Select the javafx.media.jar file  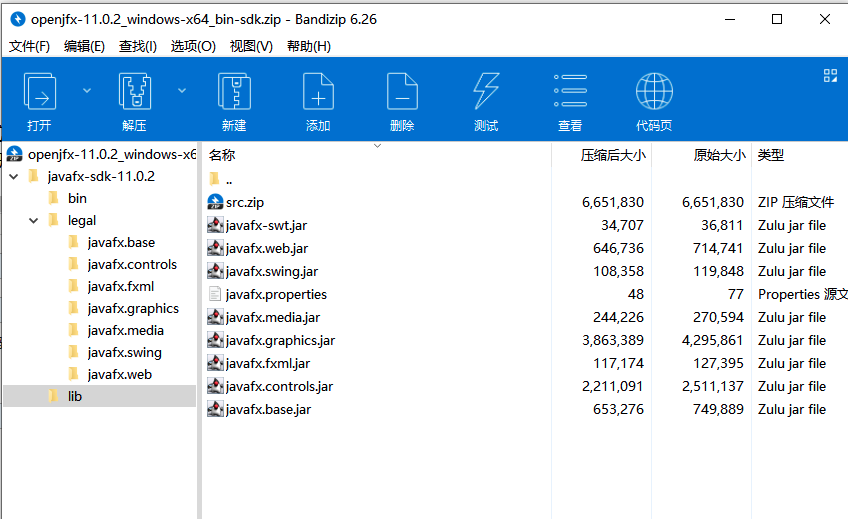[273, 317]
